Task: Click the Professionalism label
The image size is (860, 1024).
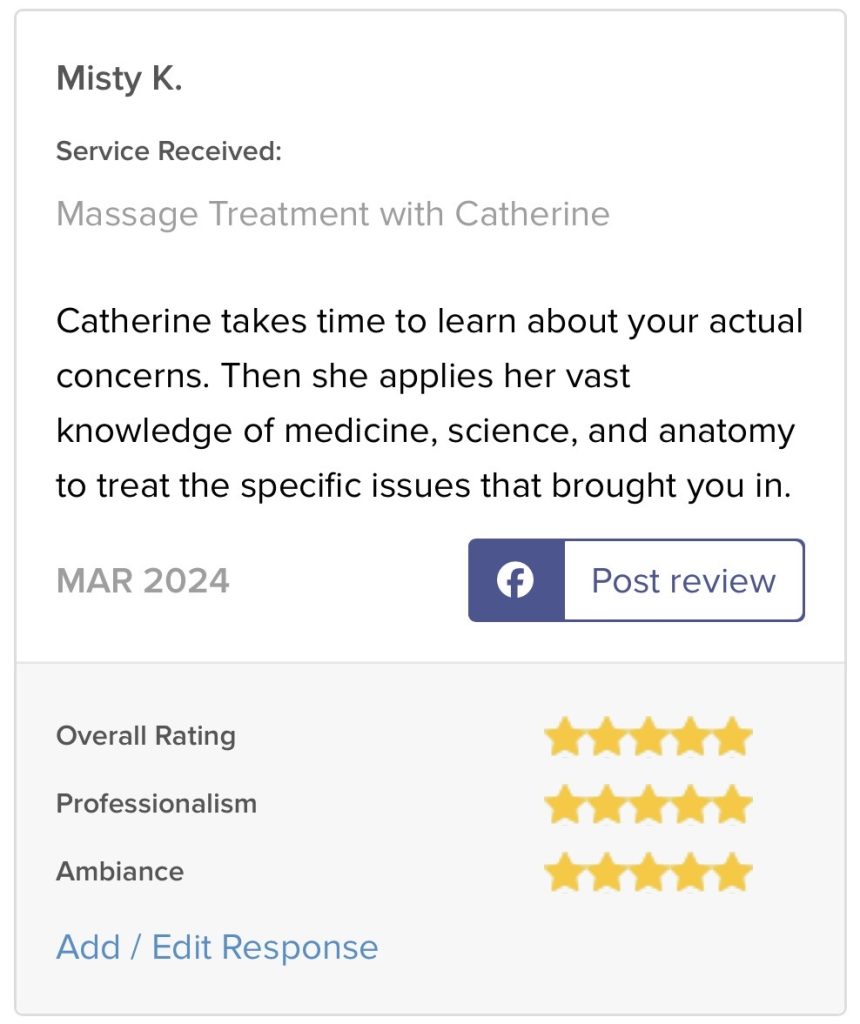Action: point(156,804)
